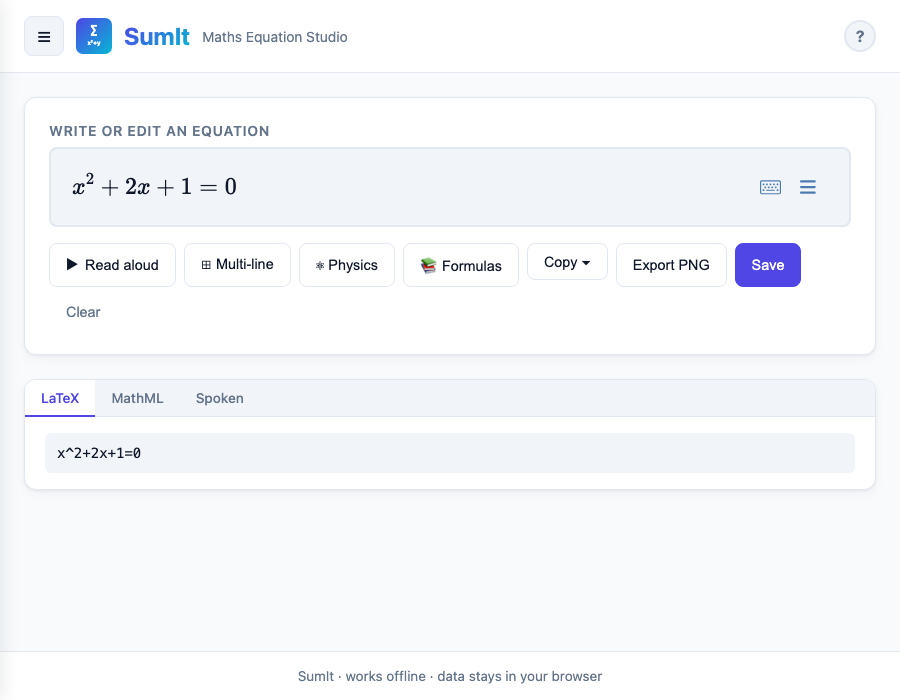Enable Multi-line equation mode
This screenshot has height=700, width=900.
237,264
